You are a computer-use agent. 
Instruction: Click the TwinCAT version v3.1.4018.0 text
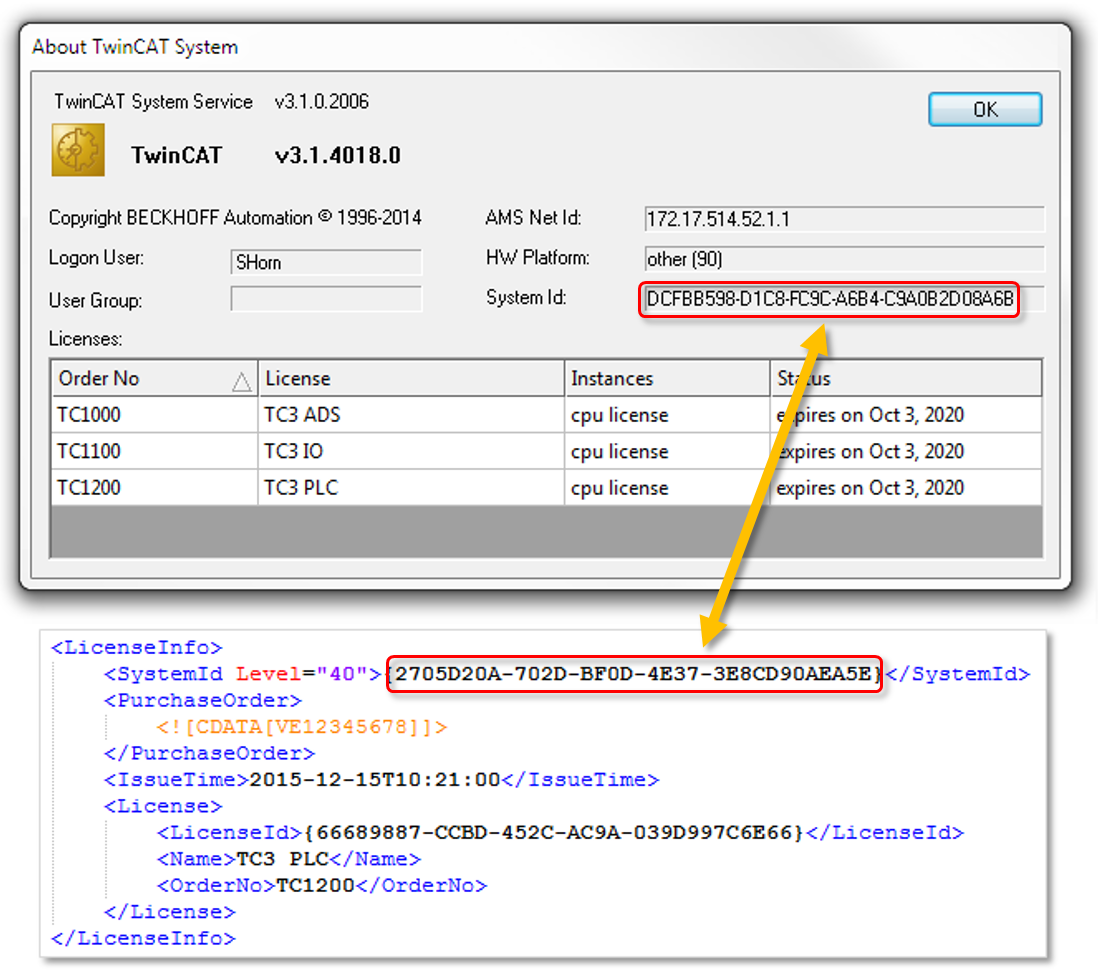338,155
